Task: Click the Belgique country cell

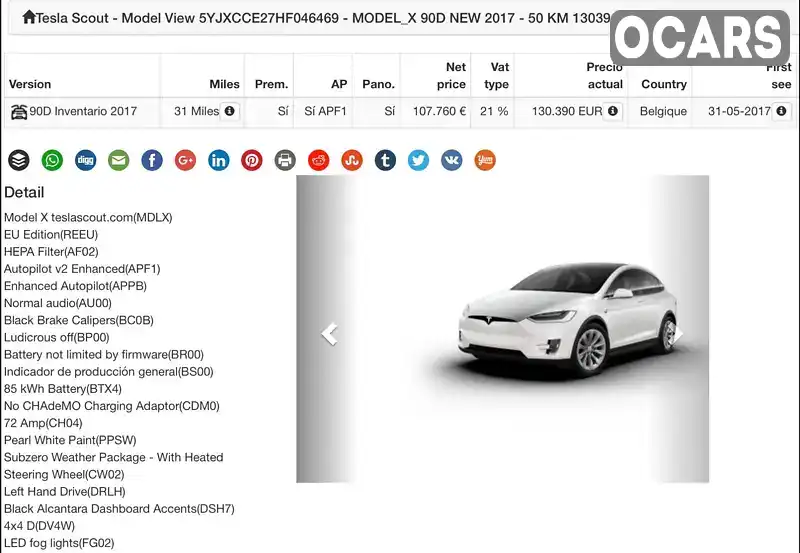Action: pyautogui.click(x=663, y=111)
